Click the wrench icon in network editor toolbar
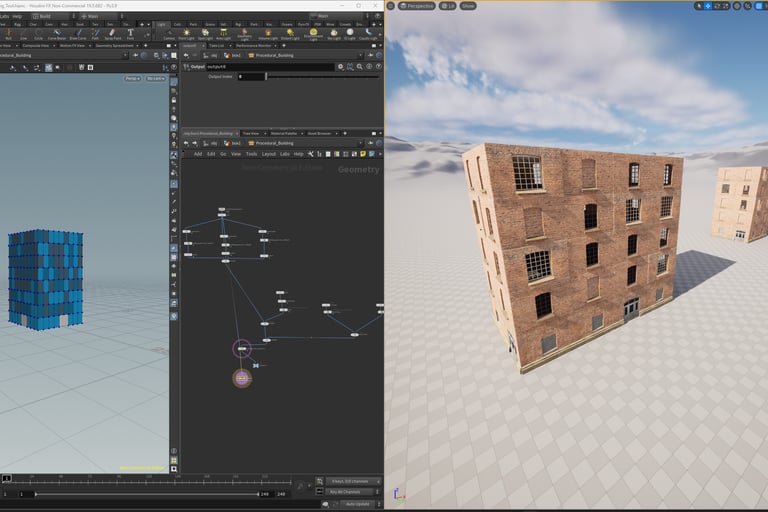 click(311, 154)
